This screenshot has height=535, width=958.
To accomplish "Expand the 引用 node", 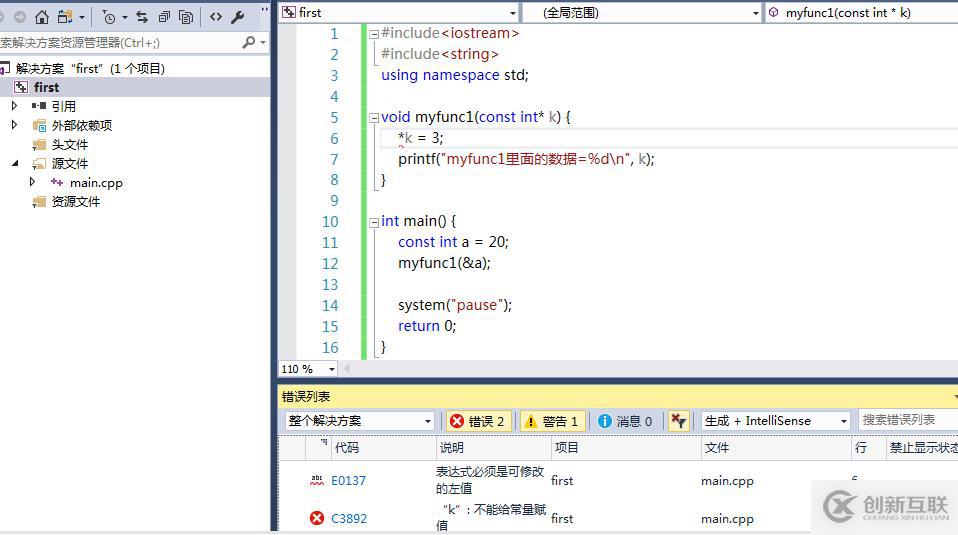I will pyautogui.click(x=14, y=106).
